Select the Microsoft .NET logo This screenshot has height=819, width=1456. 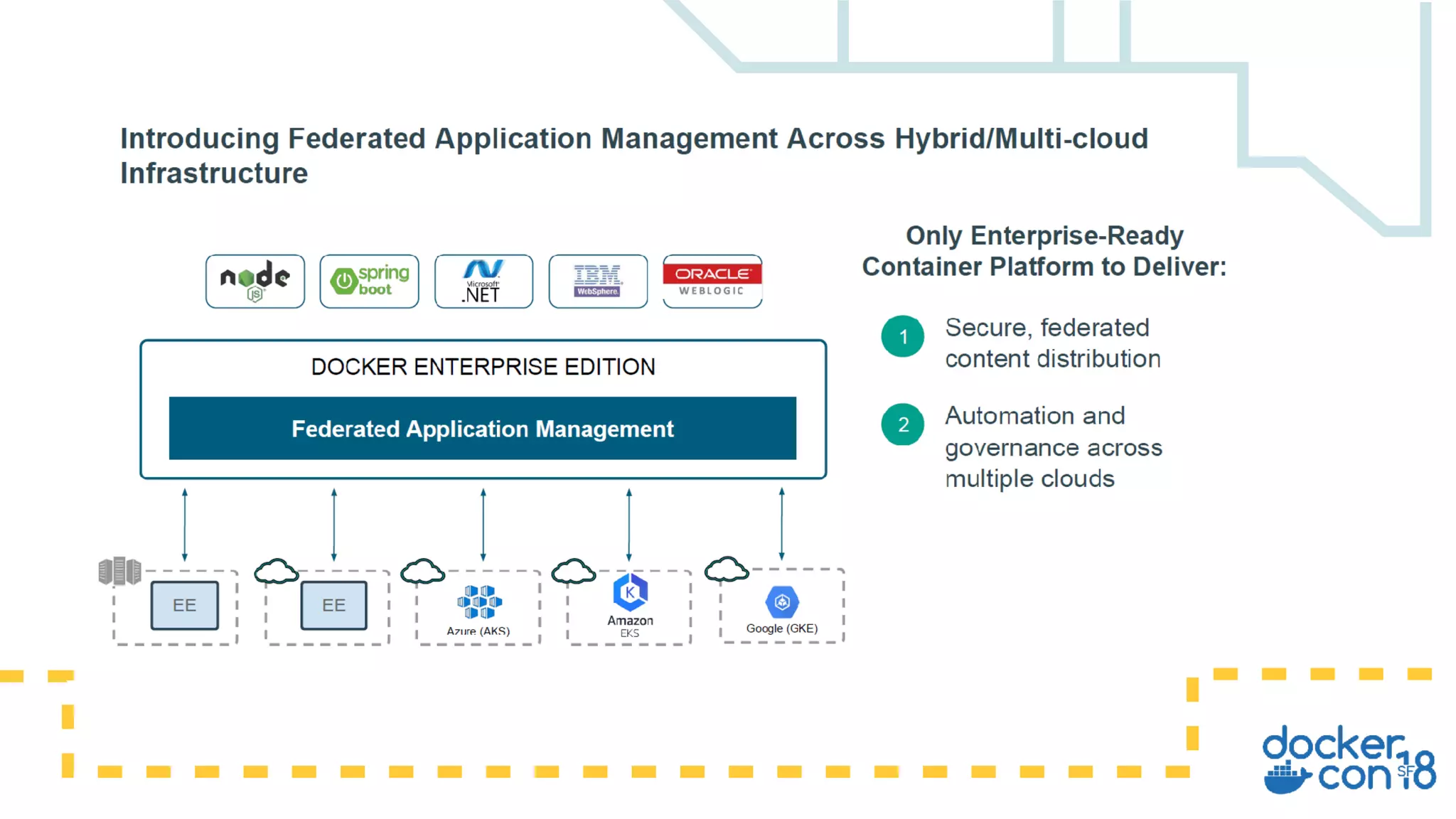483,282
